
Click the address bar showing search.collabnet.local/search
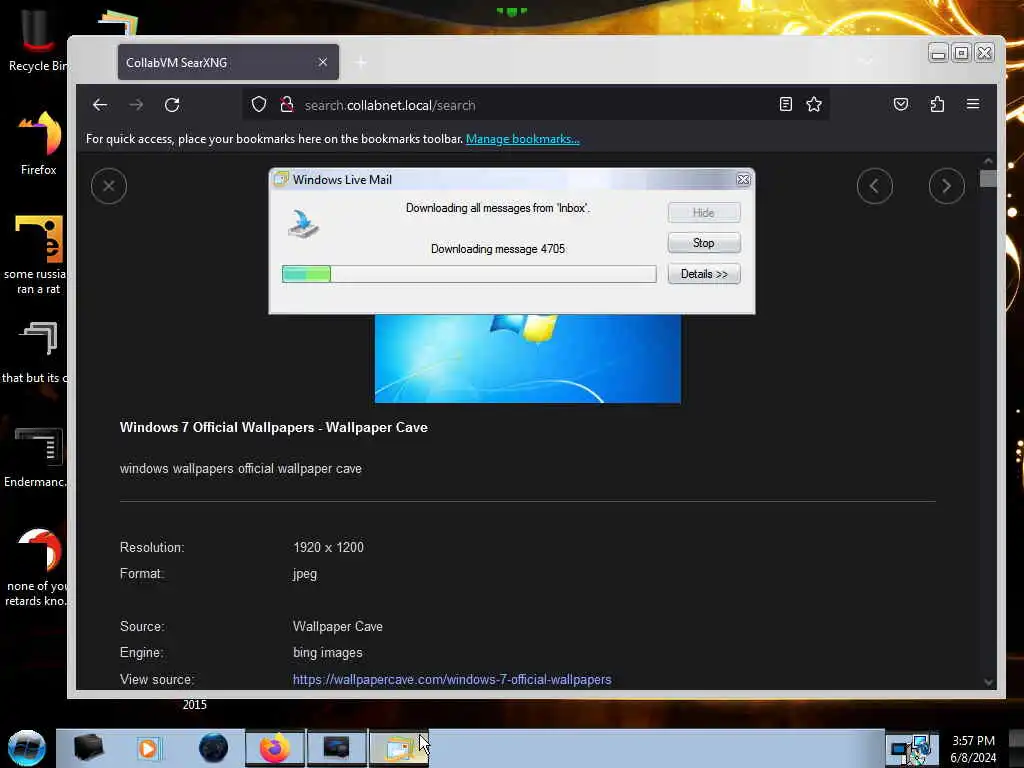click(536, 104)
